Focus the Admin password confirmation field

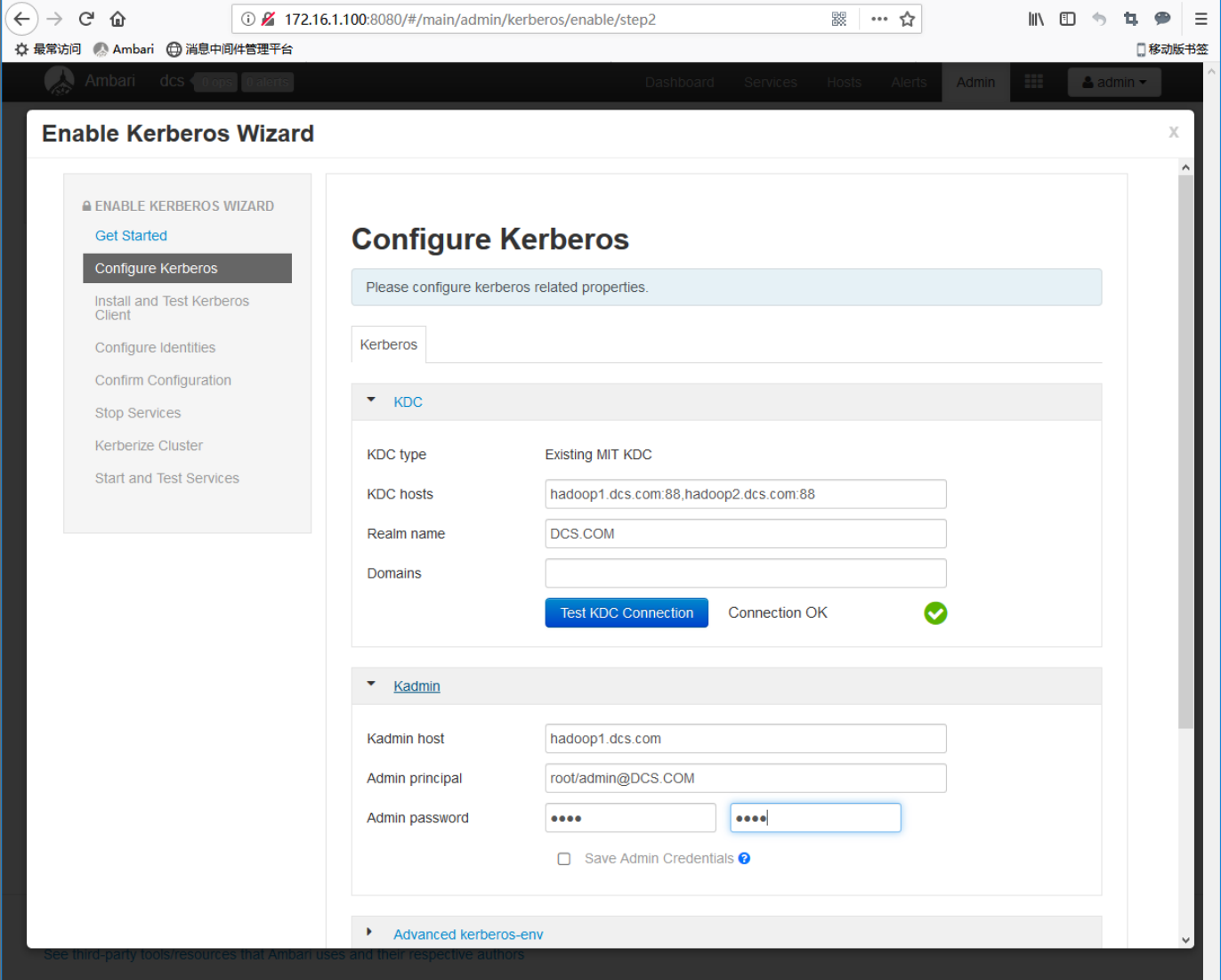click(x=815, y=817)
